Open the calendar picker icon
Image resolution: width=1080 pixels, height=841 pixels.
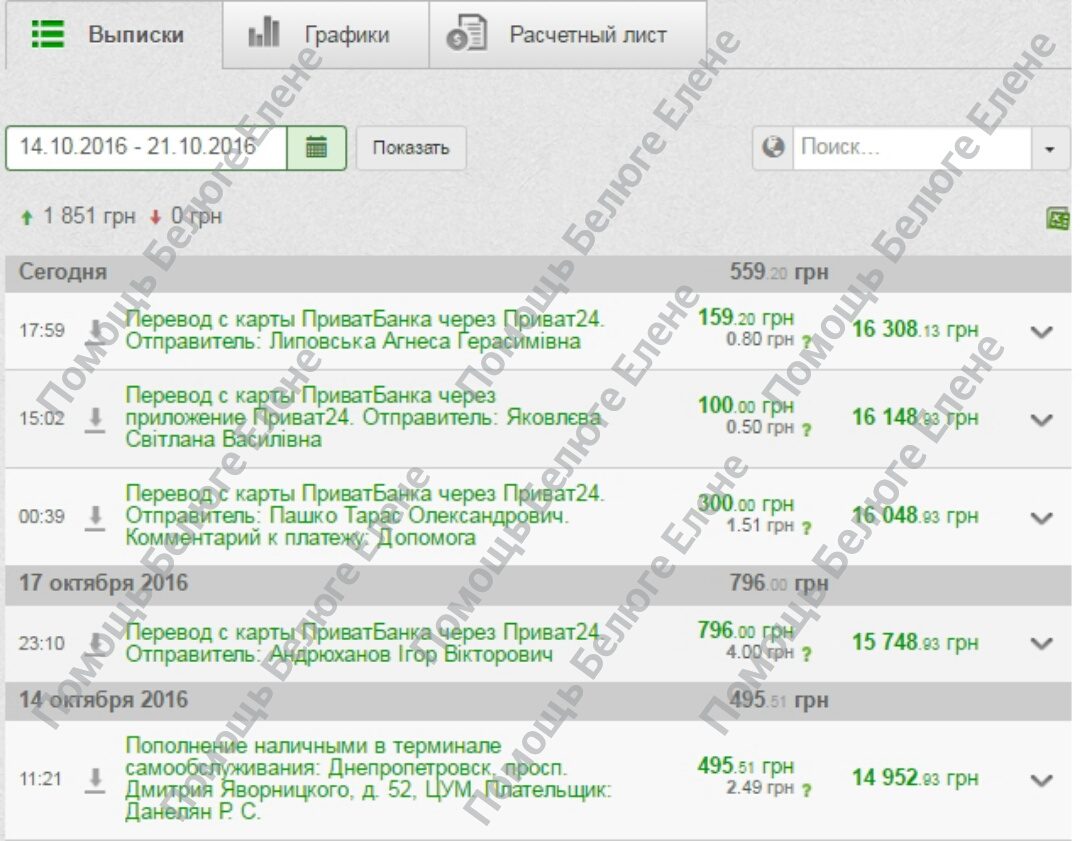[x=316, y=147]
